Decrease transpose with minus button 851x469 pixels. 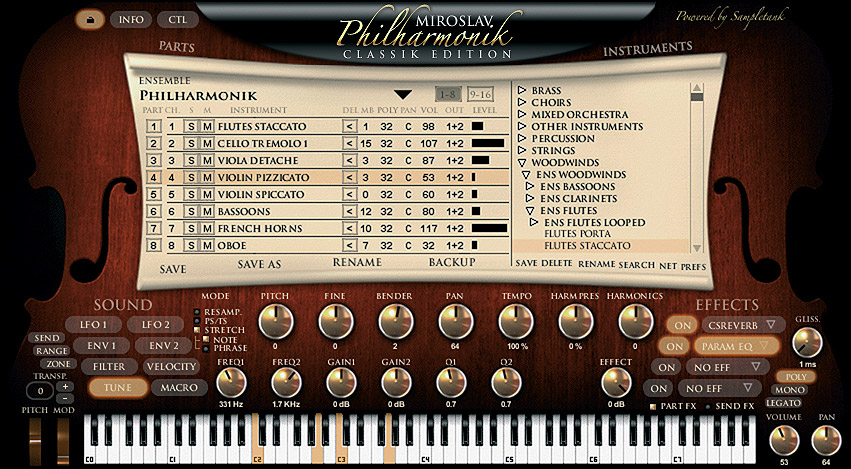(65, 398)
